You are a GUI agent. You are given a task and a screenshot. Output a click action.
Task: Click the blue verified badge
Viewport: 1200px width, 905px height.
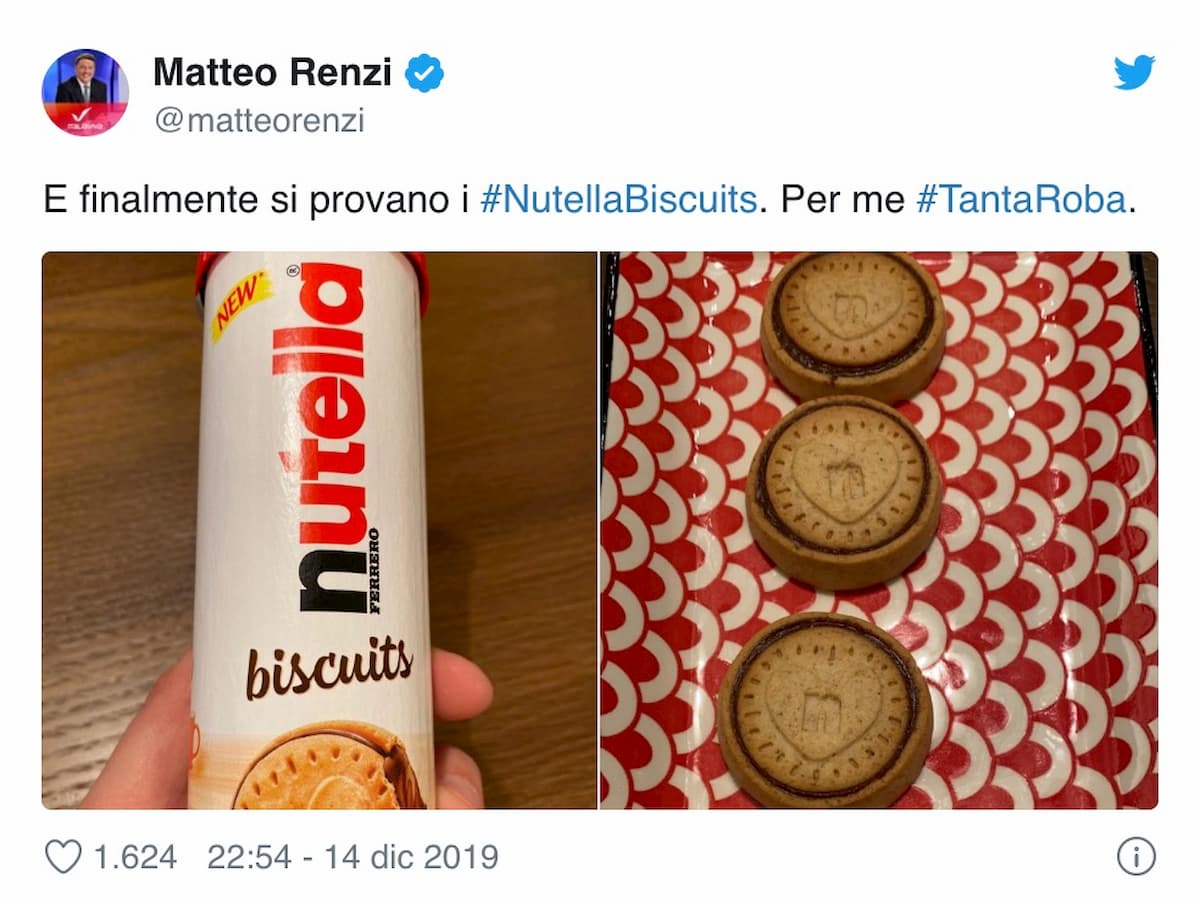click(425, 73)
